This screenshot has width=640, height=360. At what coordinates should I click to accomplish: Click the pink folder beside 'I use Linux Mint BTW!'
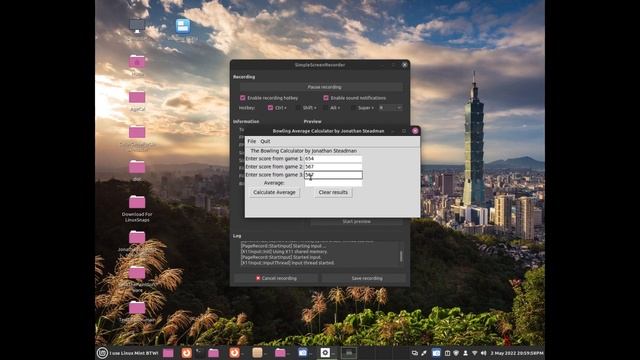(x=168, y=353)
